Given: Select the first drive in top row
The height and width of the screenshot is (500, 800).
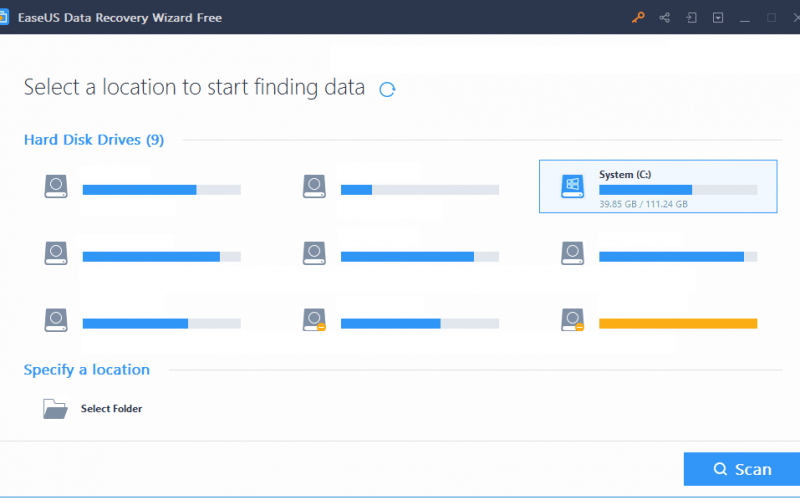Looking at the screenshot, I should coord(142,187).
